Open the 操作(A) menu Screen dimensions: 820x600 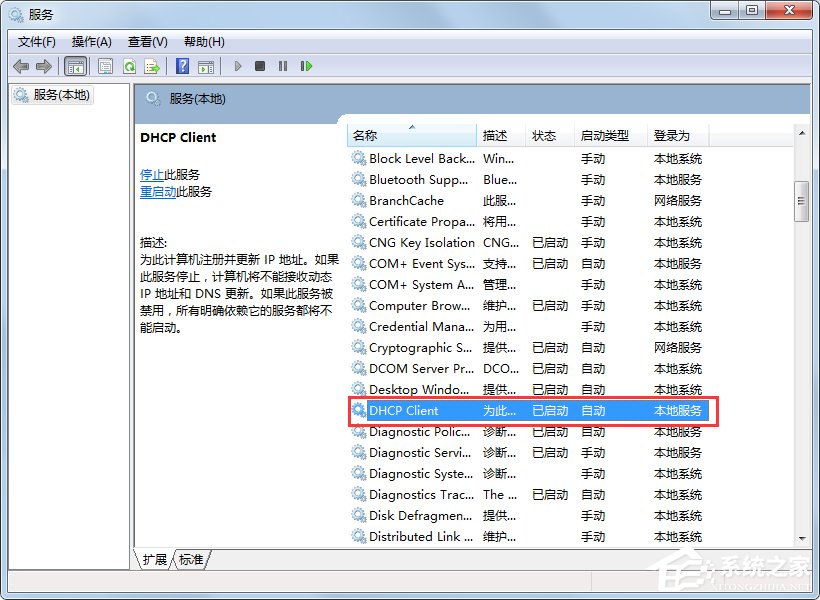[x=92, y=41]
